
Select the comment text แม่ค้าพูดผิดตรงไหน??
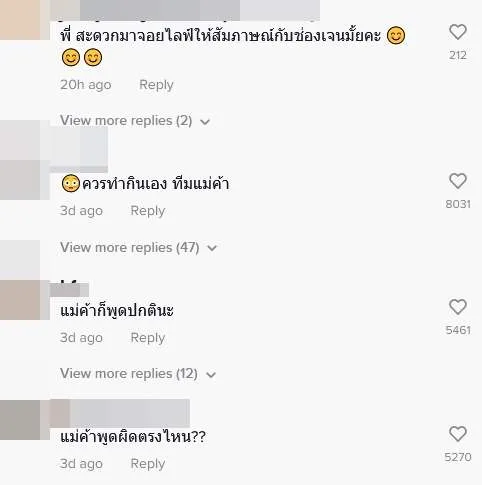click(x=133, y=437)
